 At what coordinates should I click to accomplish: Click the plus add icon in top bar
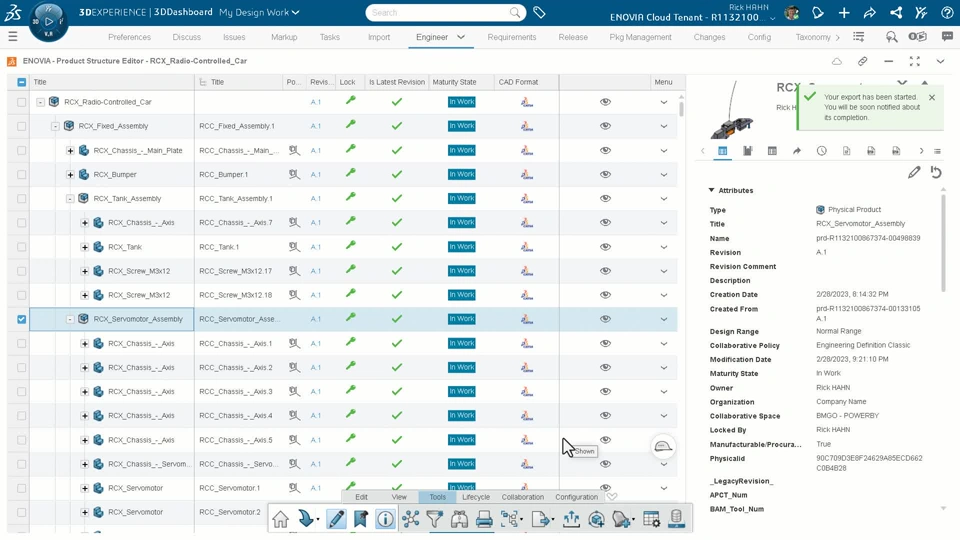844,13
